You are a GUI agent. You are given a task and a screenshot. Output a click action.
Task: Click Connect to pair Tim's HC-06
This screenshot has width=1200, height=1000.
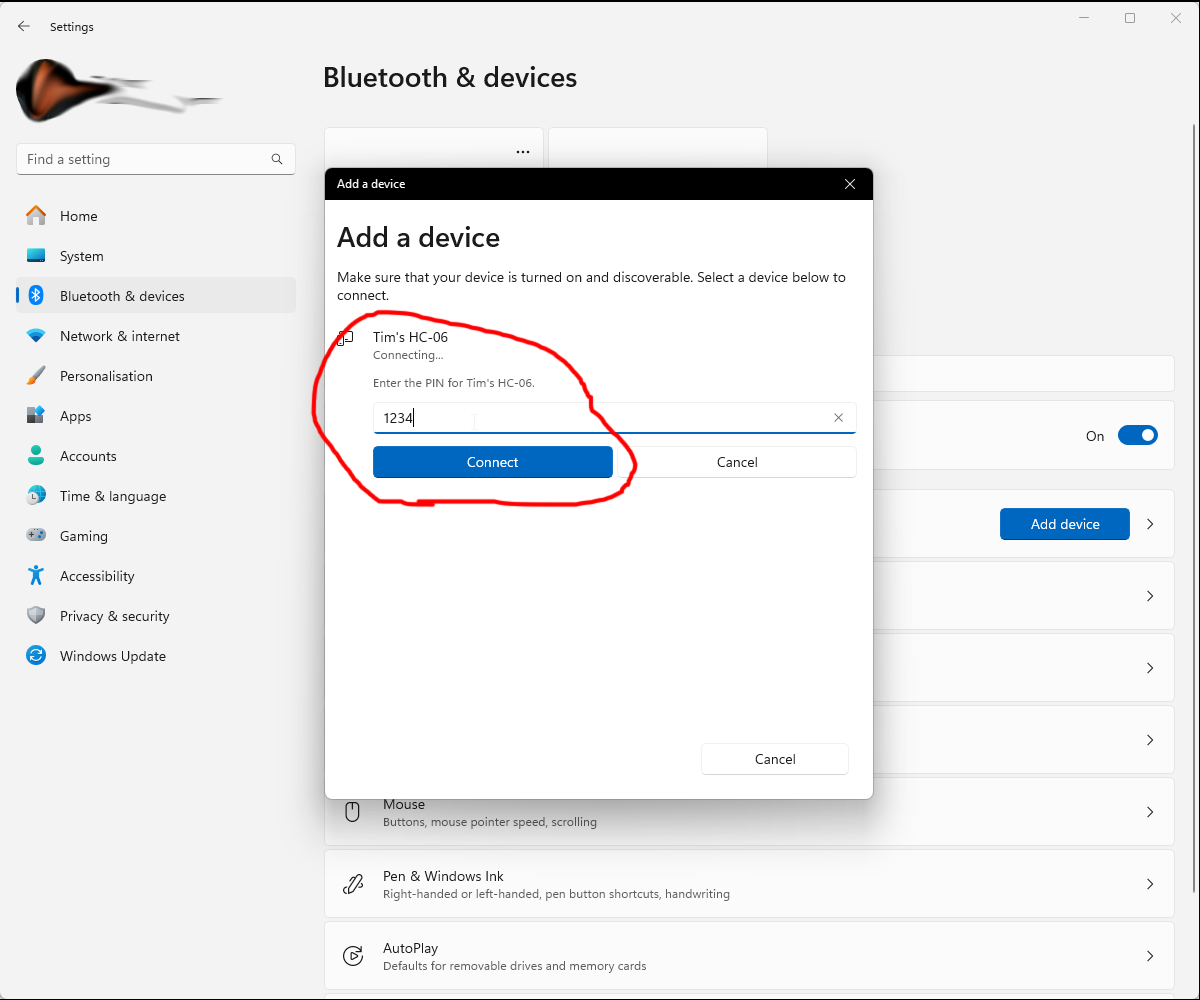[x=492, y=462]
